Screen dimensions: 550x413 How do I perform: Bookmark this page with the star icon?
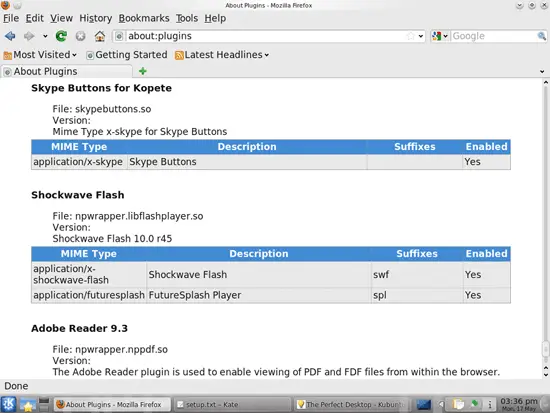point(410,36)
